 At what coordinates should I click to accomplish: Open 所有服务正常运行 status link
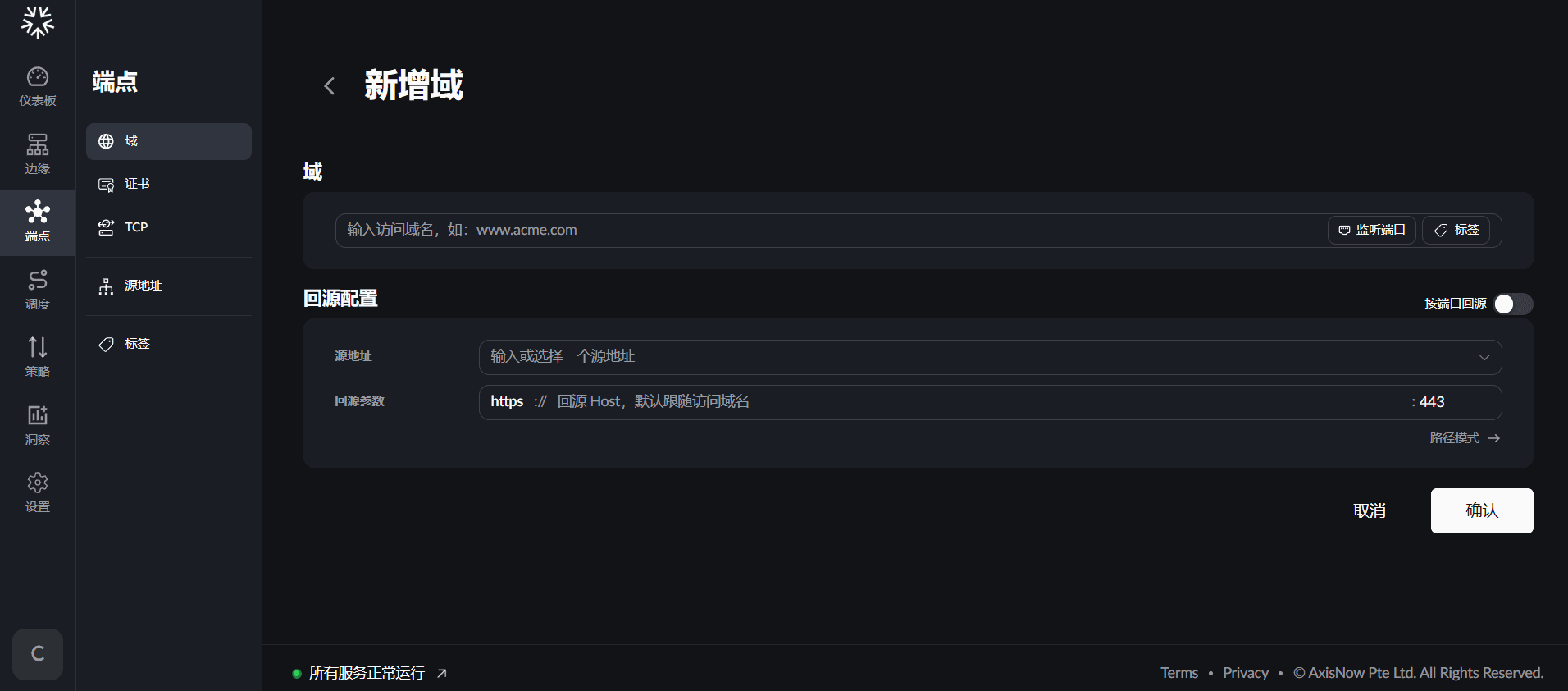(x=367, y=673)
